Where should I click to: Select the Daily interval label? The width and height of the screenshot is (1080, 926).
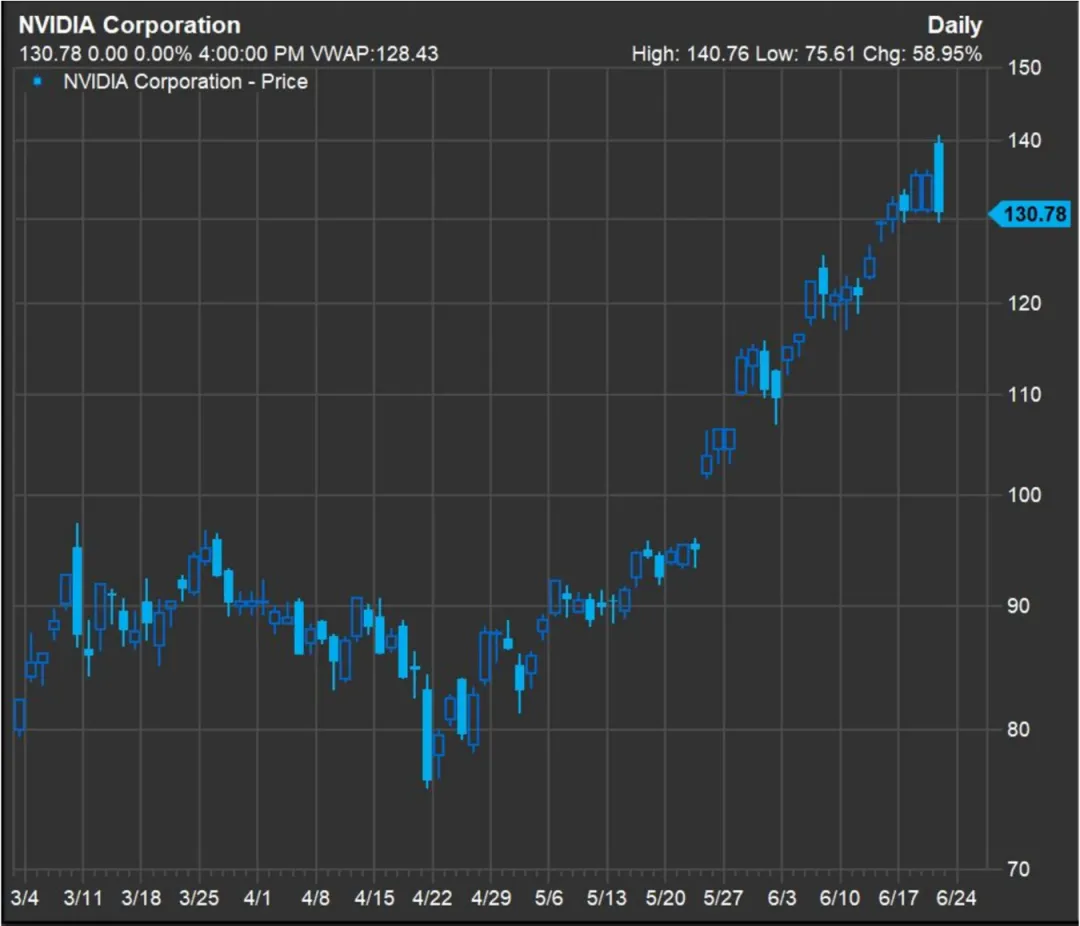[x=954, y=26]
